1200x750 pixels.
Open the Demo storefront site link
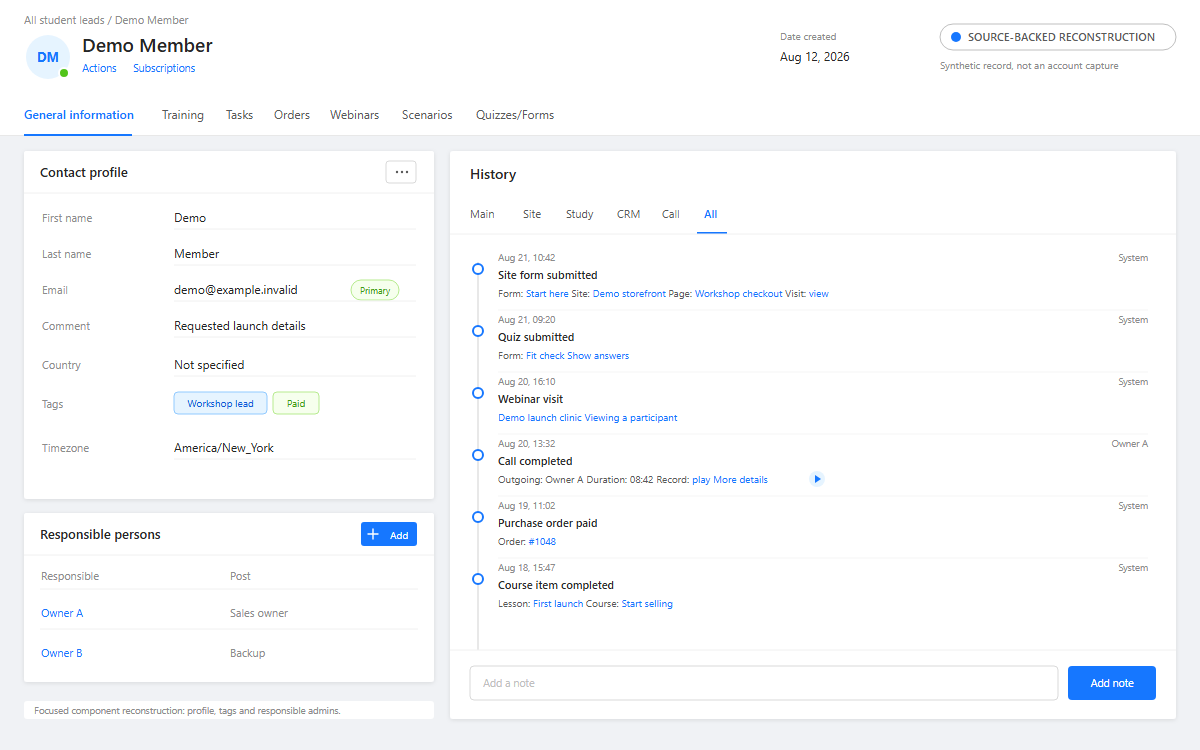tap(629, 294)
